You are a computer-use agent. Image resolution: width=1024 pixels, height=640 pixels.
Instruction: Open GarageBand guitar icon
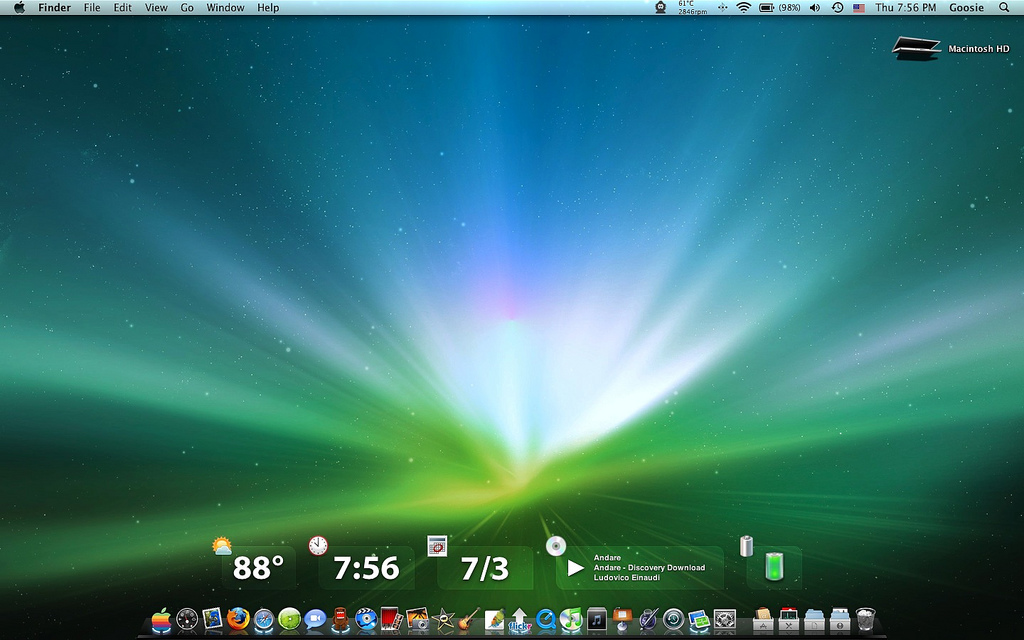pos(468,619)
